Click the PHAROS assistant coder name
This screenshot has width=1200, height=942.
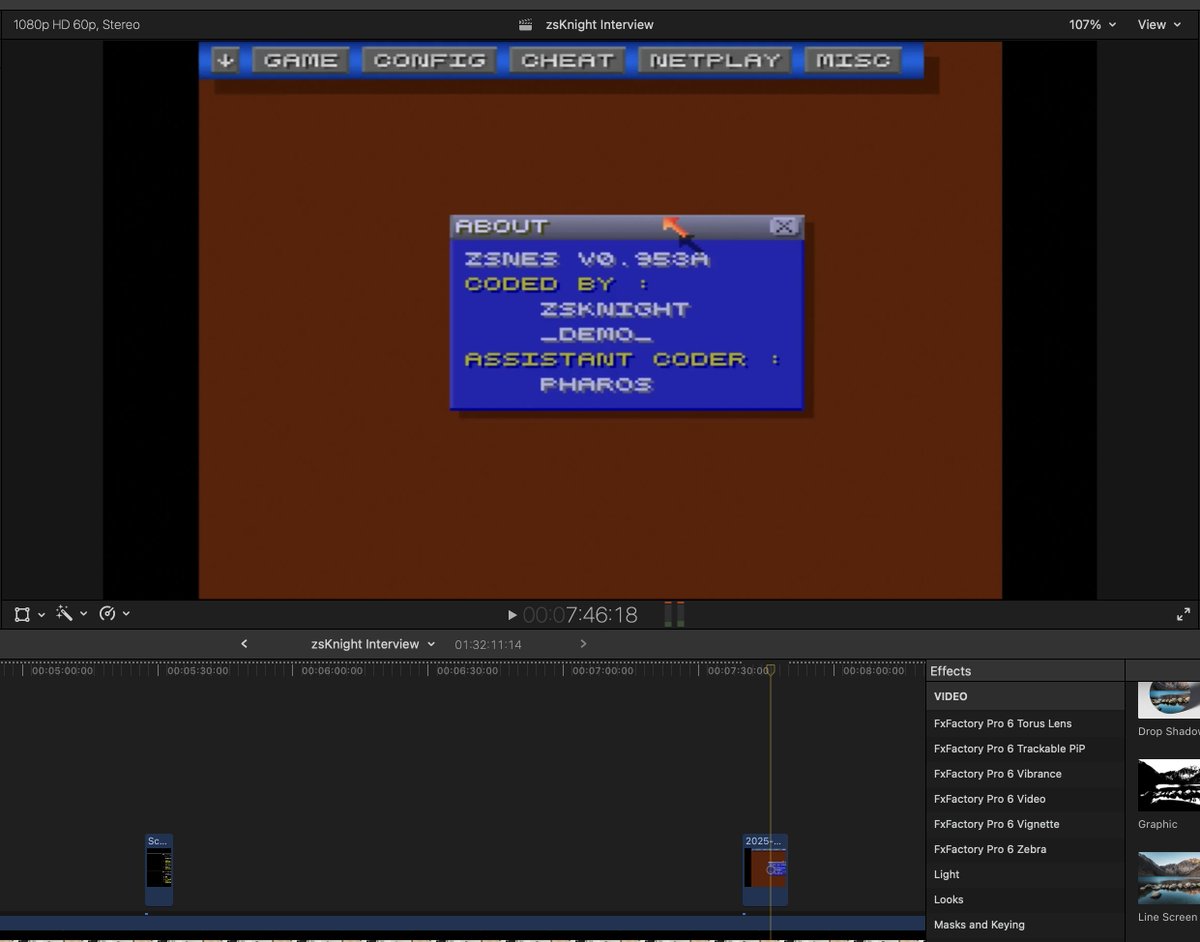click(597, 384)
